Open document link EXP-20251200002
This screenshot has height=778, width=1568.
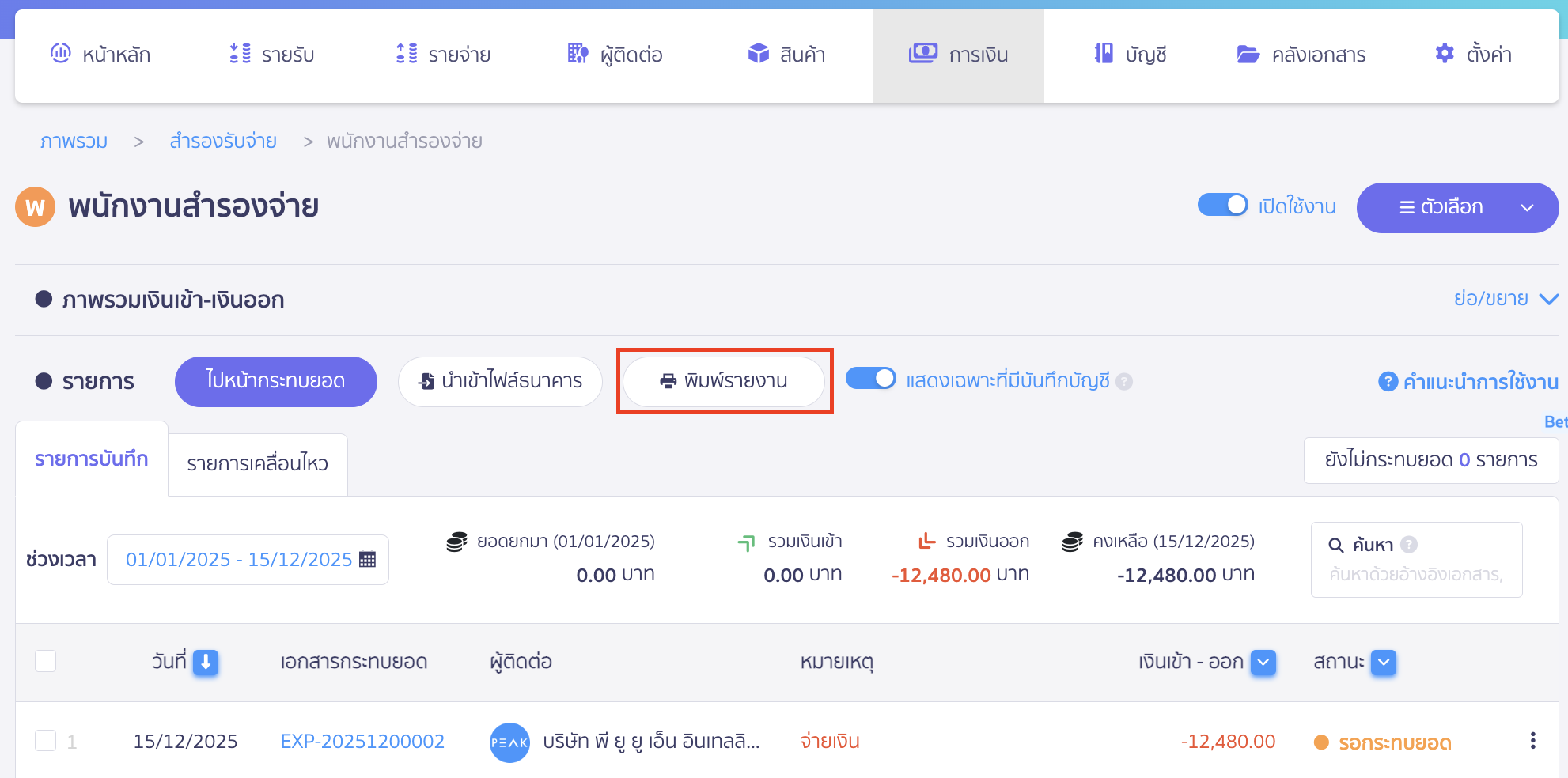(x=362, y=742)
